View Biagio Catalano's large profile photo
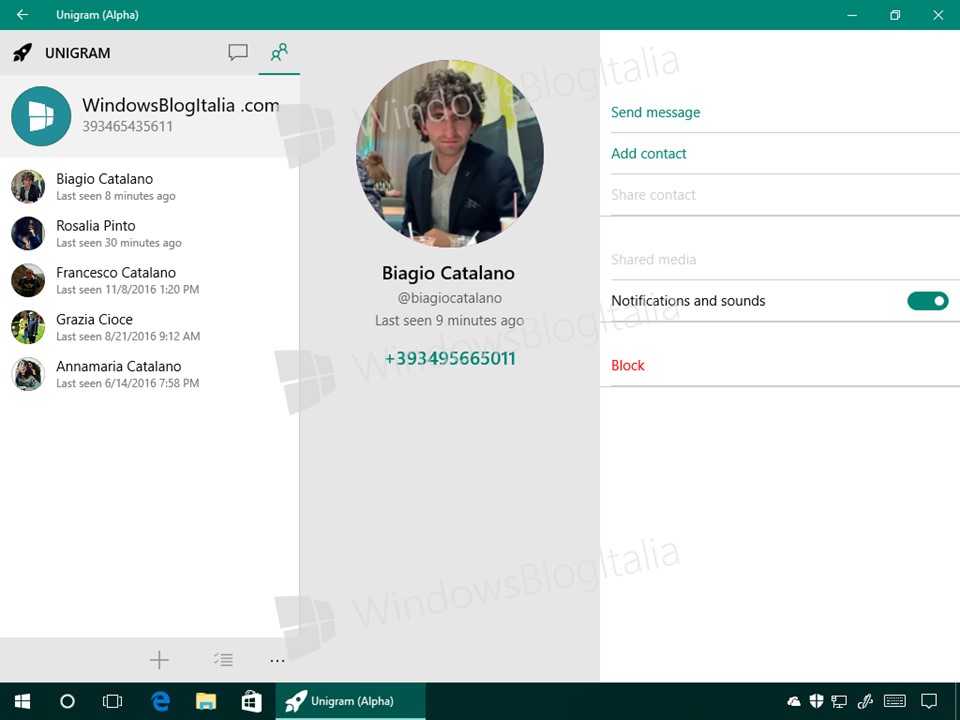Image resolution: width=960 pixels, height=720 pixels. point(450,153)
